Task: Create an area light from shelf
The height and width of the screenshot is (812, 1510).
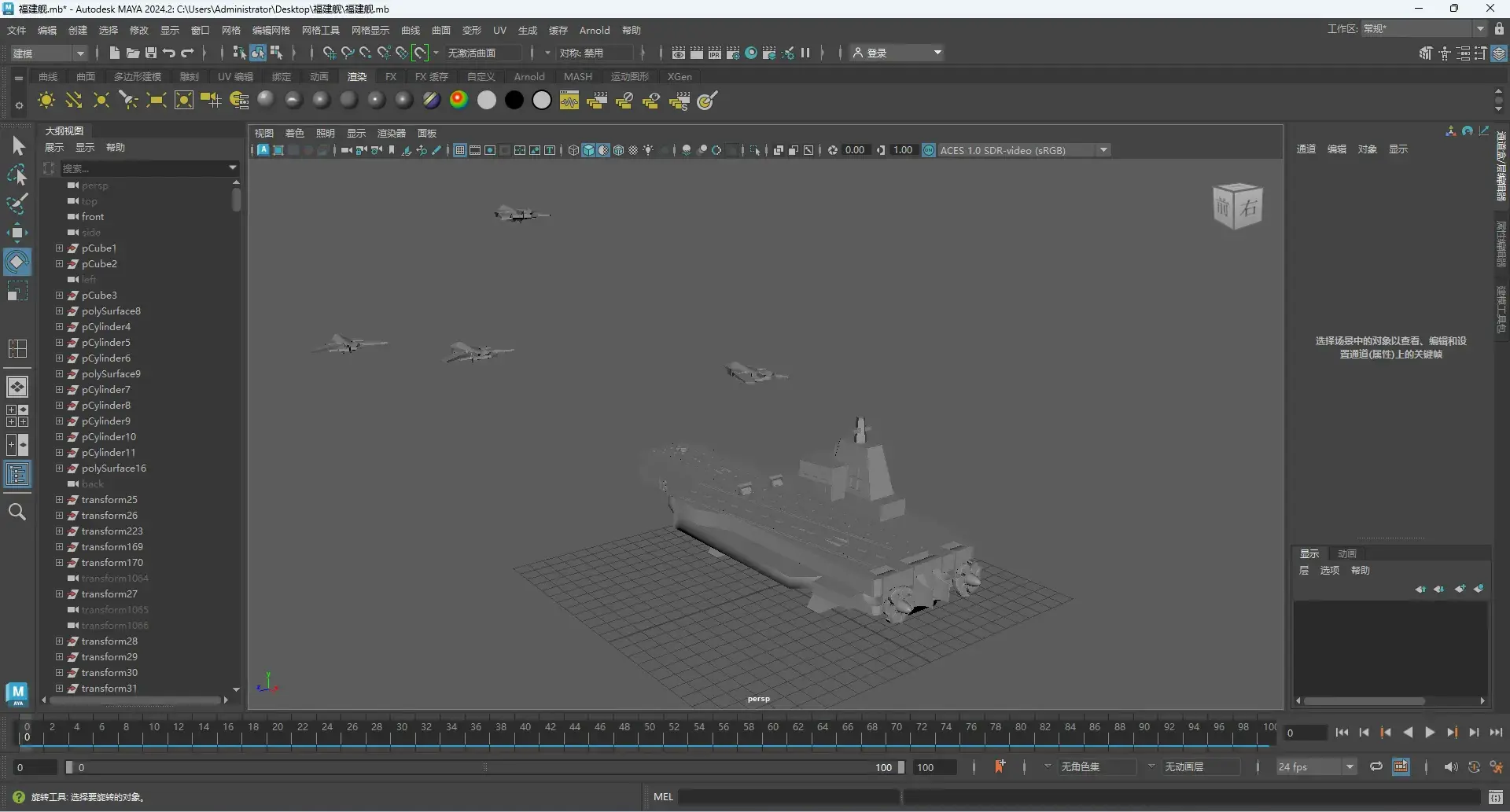Action: coord(157,101)
